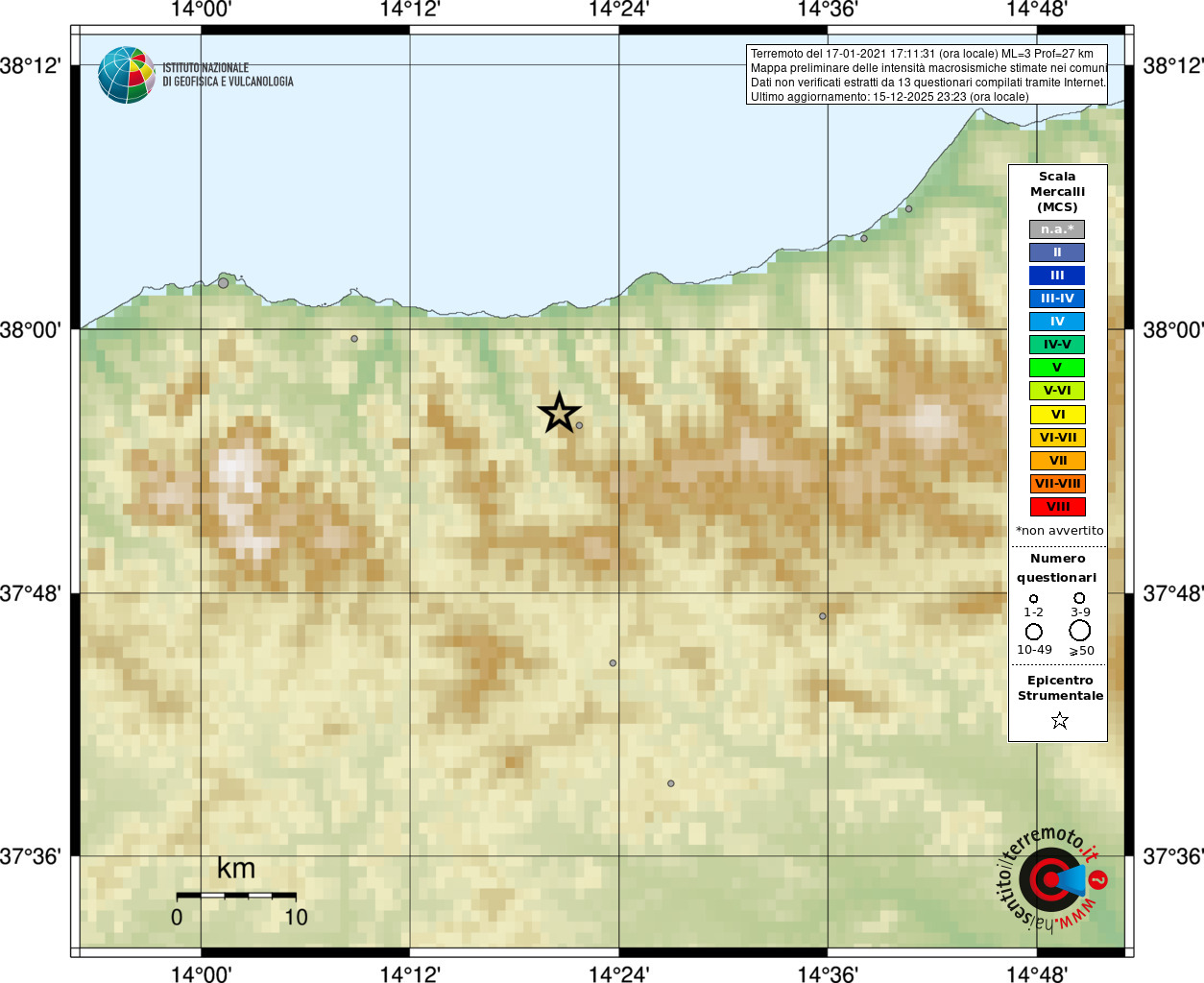Click the yellow VI intensity swatch
Screen dimensions: 1204x983
(x=1057, y=415)
